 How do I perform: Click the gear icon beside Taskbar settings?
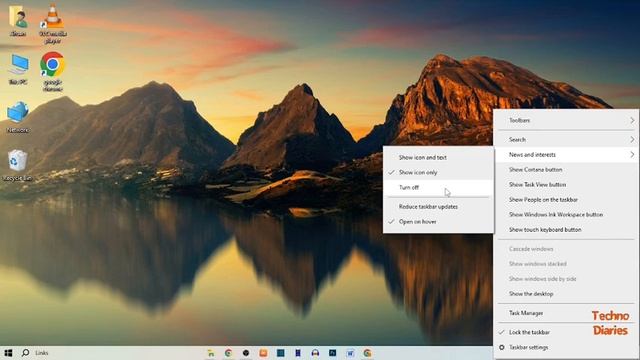click(502, 347)
